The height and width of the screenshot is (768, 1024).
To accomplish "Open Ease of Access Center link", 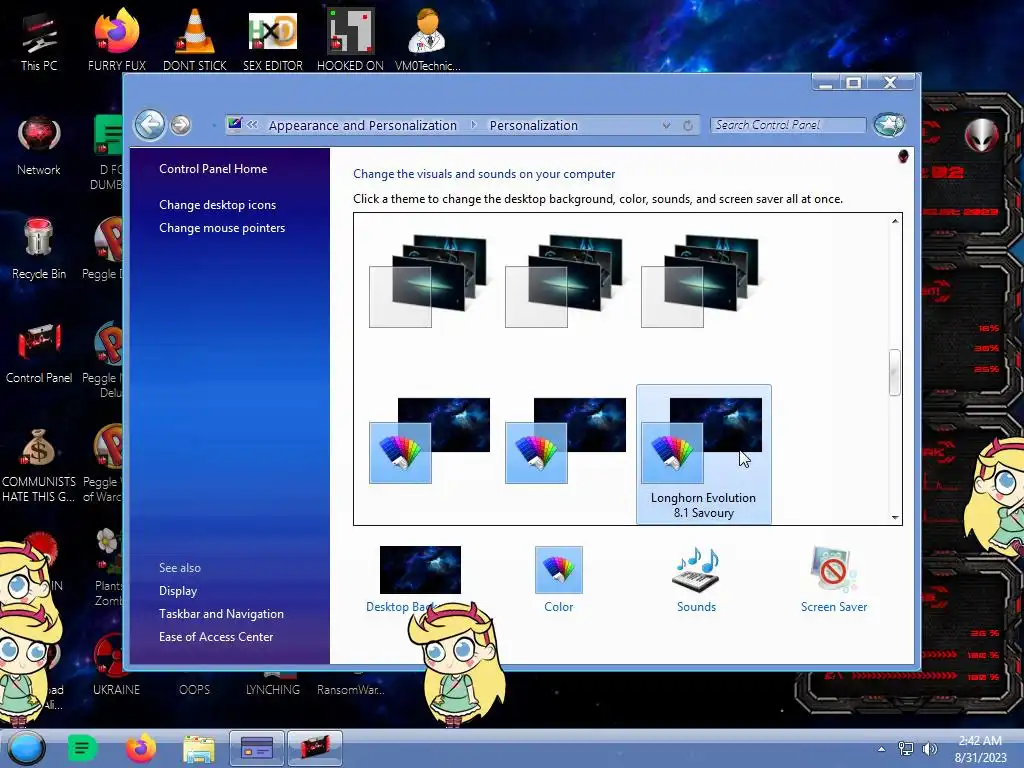I will point(216,637).
